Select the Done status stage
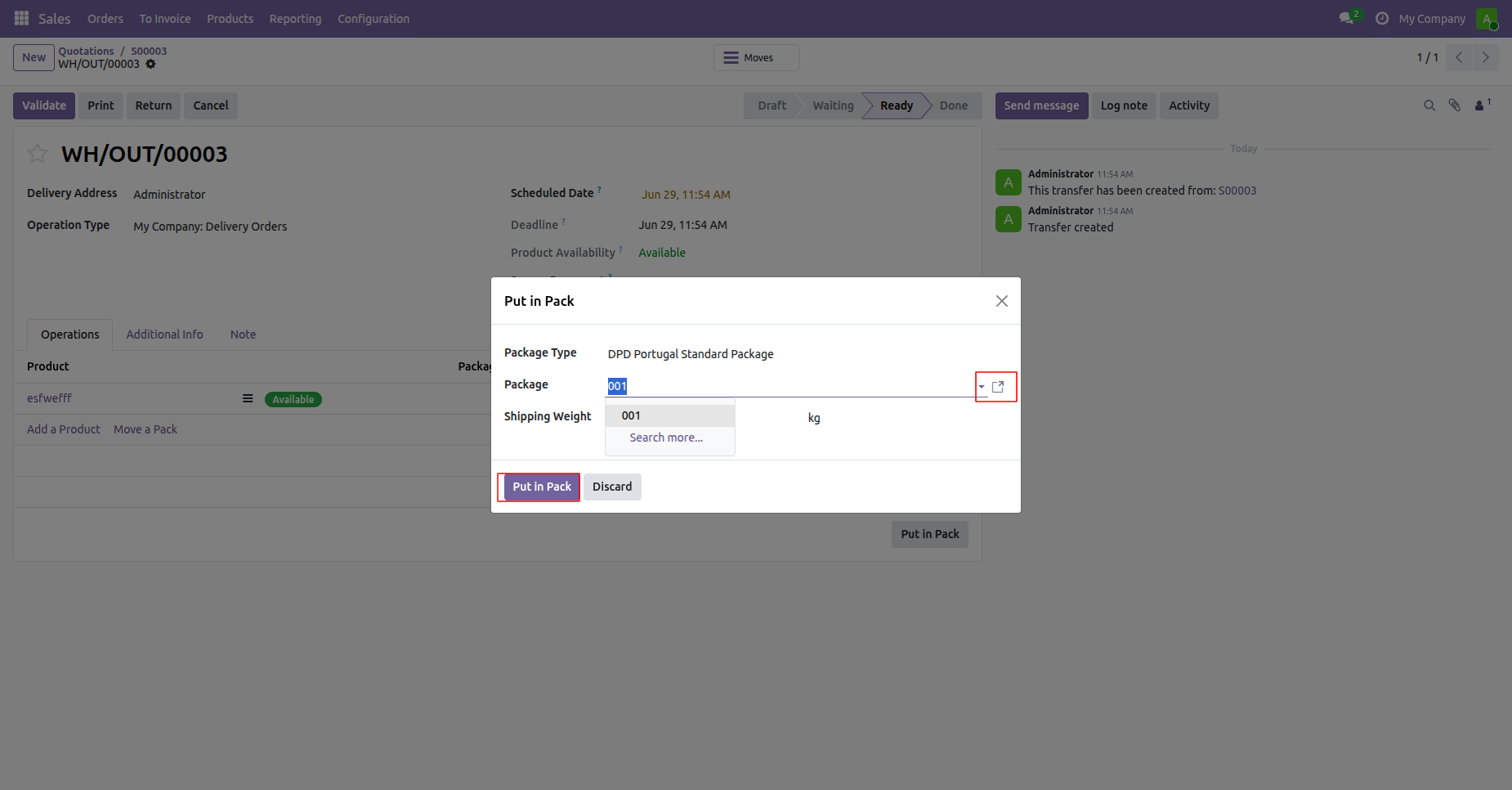1512x790 pixels. tap(953, 105)
